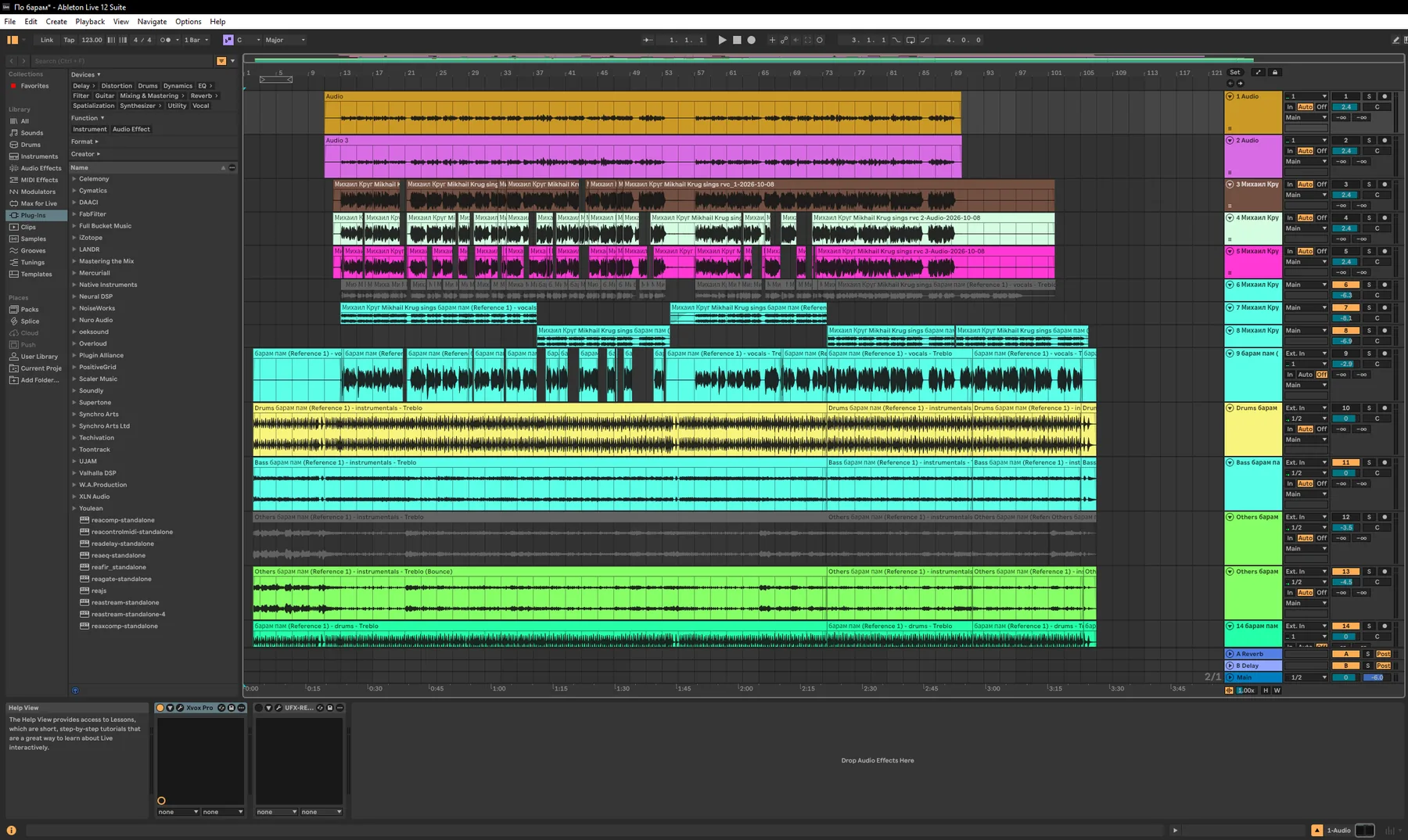Viewport: 1408px width, 840px height.
Task: Click the browser back arrow
Action: click(12, 60)
